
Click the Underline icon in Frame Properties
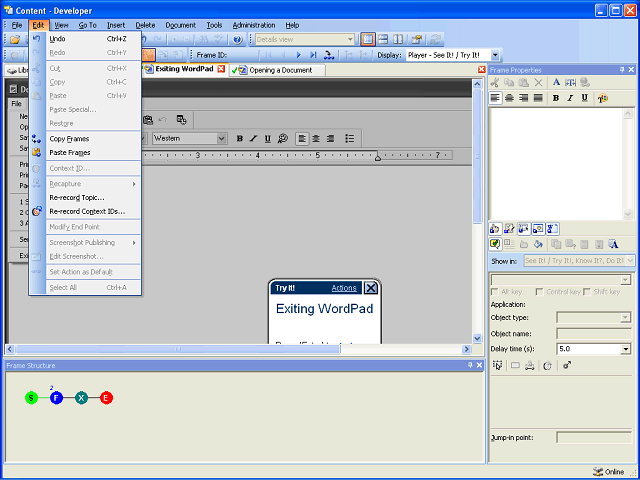coord(584,98)
